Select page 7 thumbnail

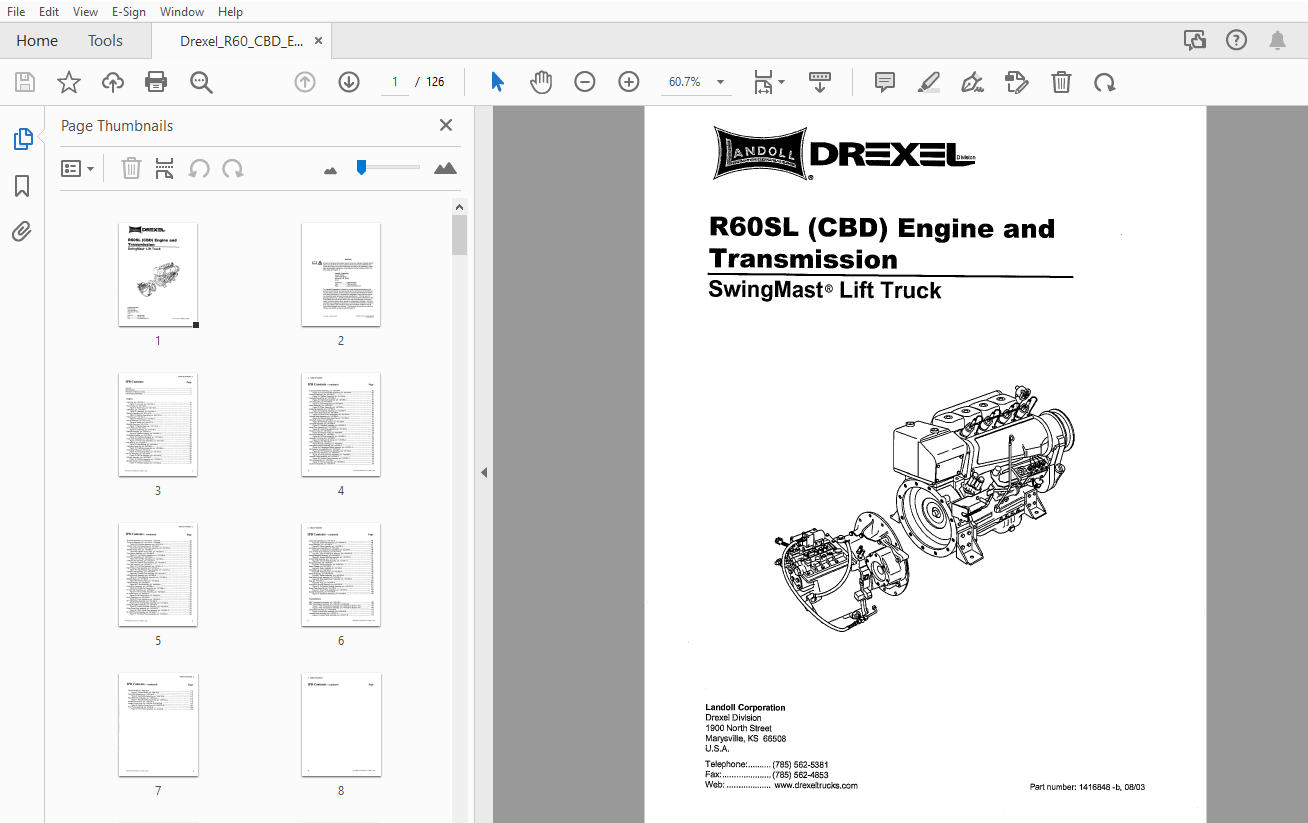tap(158, 725)
